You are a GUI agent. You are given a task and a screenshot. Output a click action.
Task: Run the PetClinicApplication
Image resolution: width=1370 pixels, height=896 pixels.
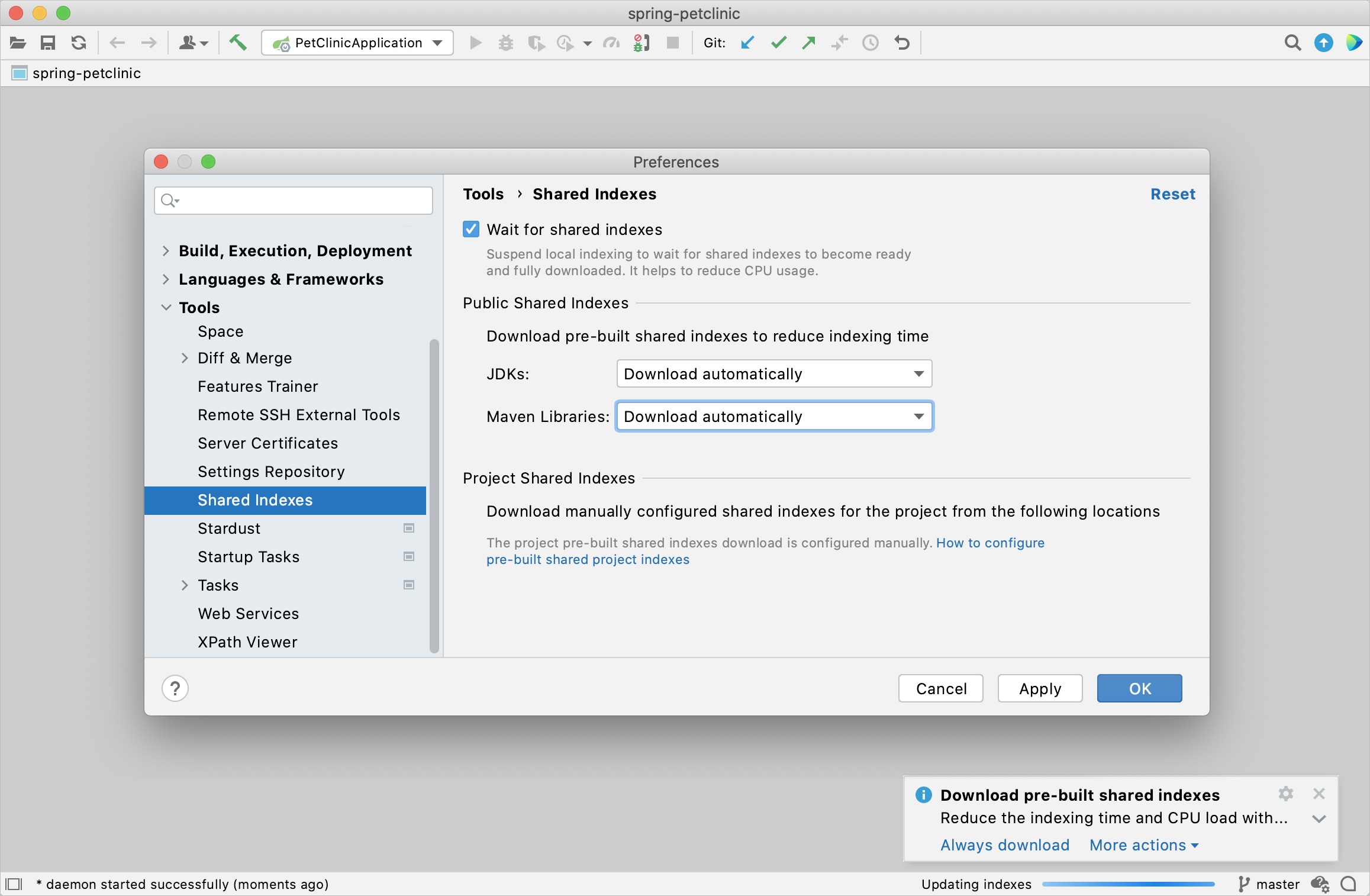tap(475, 43)
